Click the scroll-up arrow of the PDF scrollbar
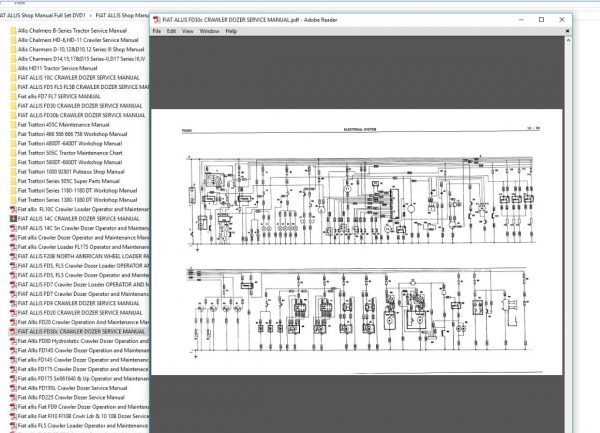The height and width of the screenshot is (433, 600). pyautogui.click(x=568, y=40)
